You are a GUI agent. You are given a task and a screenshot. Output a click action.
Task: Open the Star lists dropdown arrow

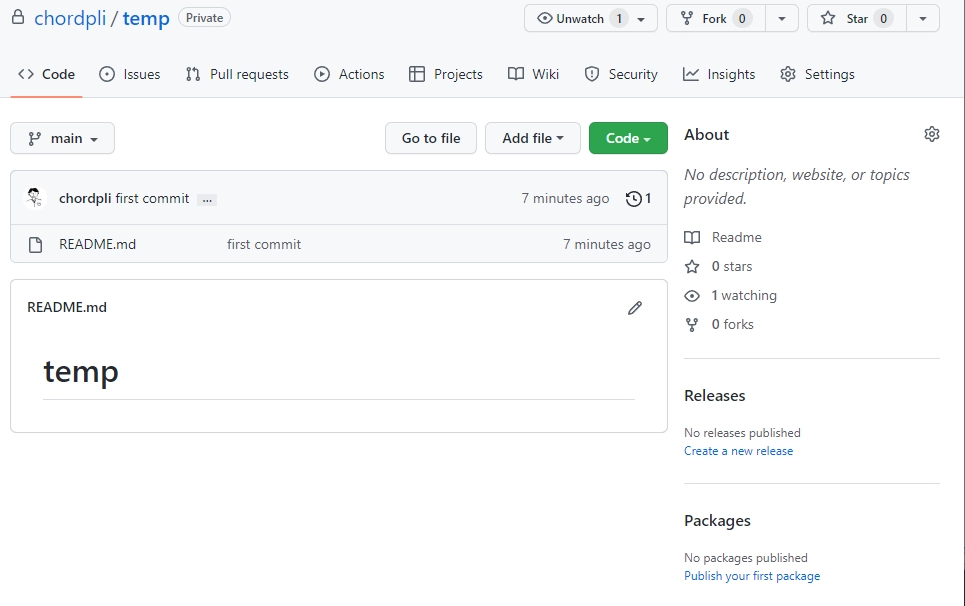coord(923,18)
